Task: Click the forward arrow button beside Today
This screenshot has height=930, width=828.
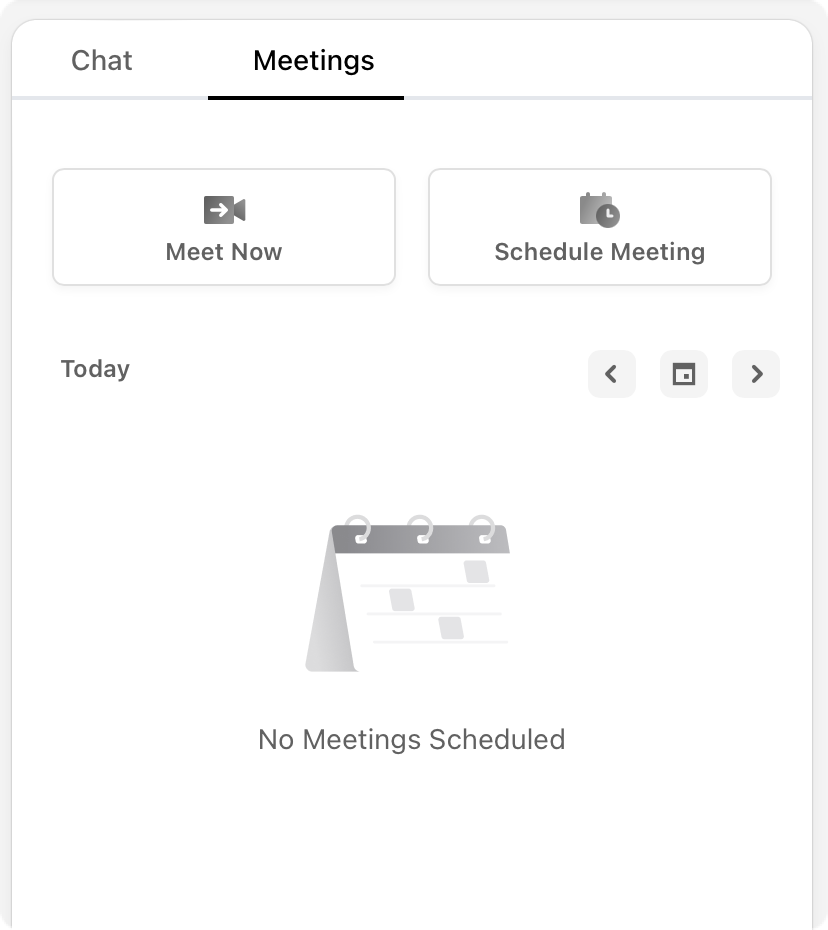Action: click(756, 374)
